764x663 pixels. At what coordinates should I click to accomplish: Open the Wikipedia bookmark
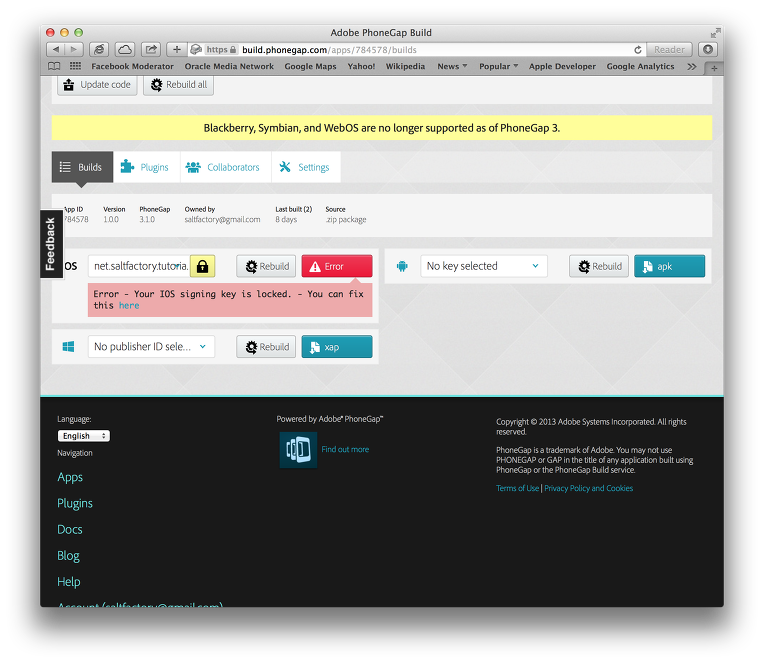(x=405, y=66)
